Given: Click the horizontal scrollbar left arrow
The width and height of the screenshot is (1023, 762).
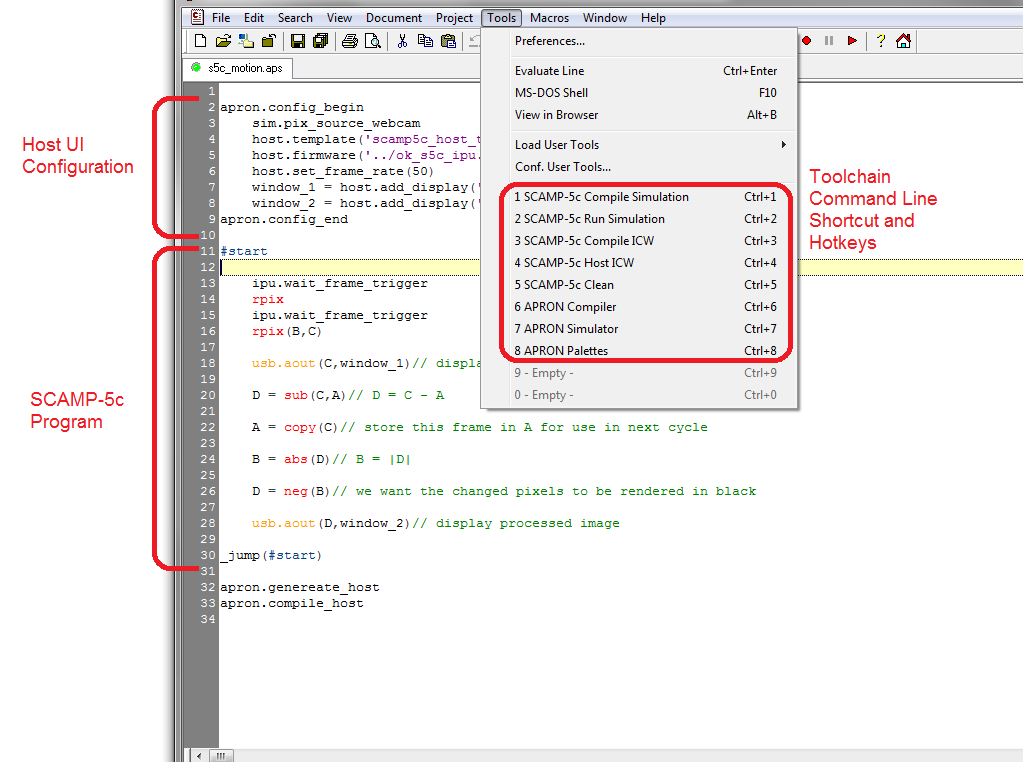Looking at the screenshot, I should pos(199,756).
